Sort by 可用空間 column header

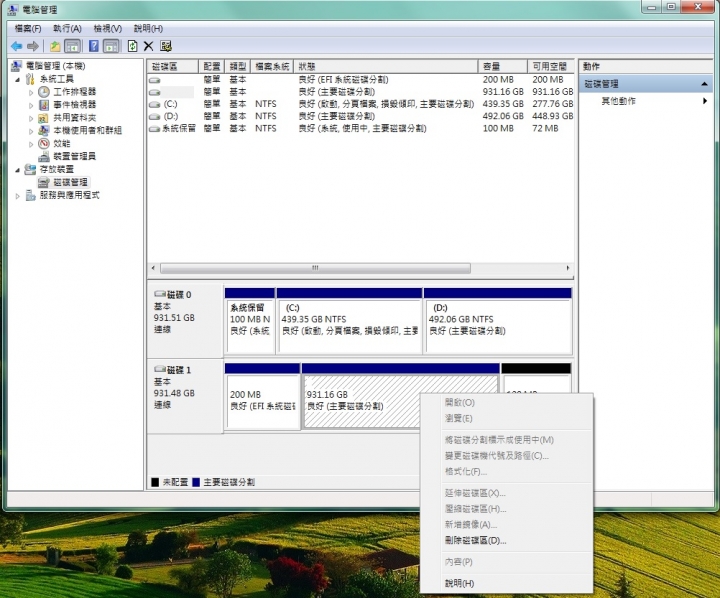551,66
